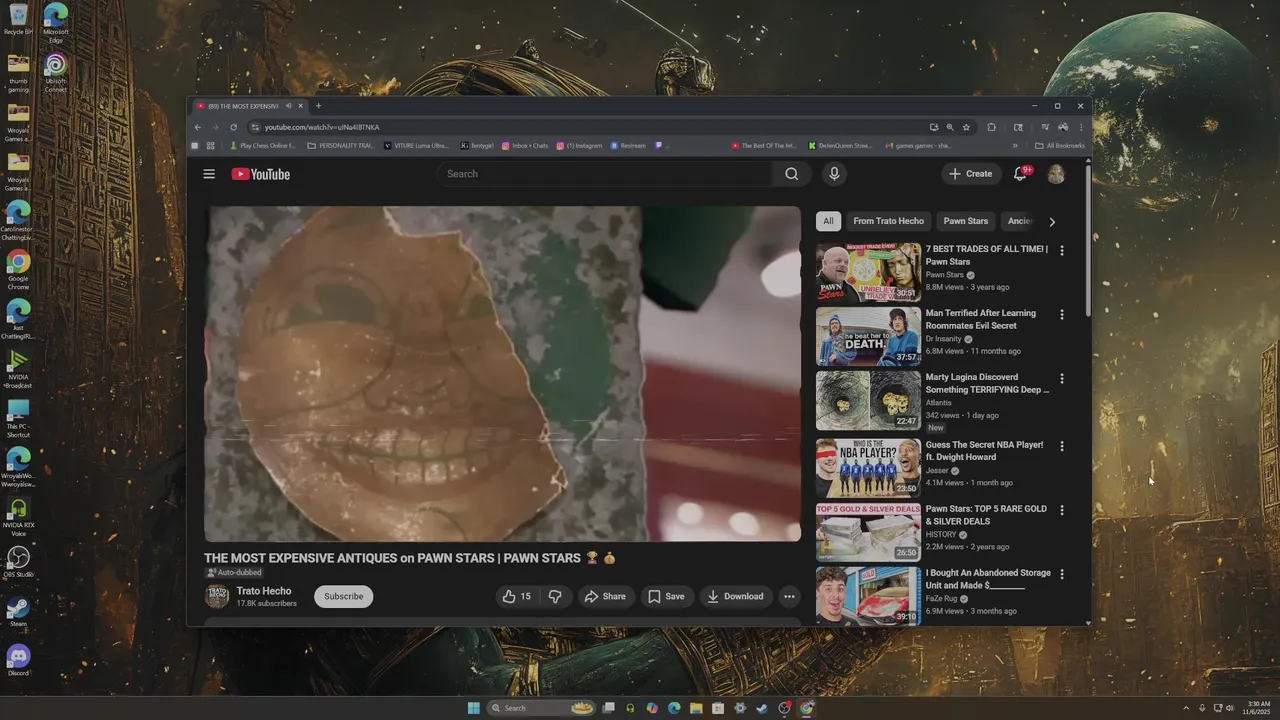Select the All filter chip
1280x720 pixels.
click(x=828, y=221)
